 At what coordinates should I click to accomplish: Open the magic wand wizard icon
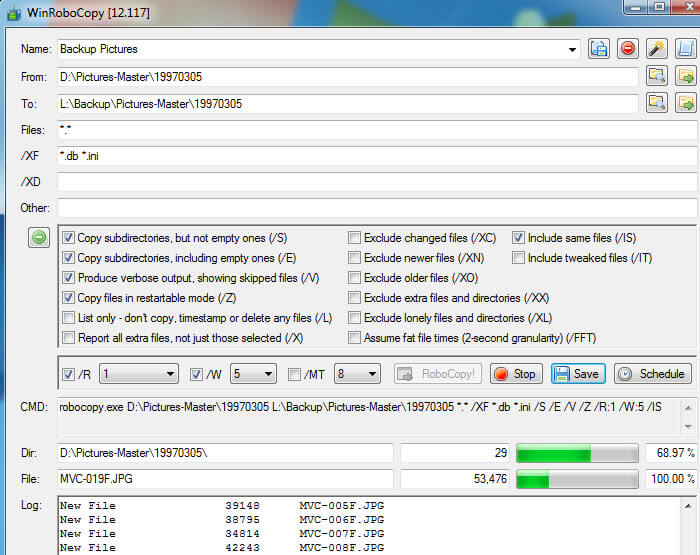click(x=657, y=49)
